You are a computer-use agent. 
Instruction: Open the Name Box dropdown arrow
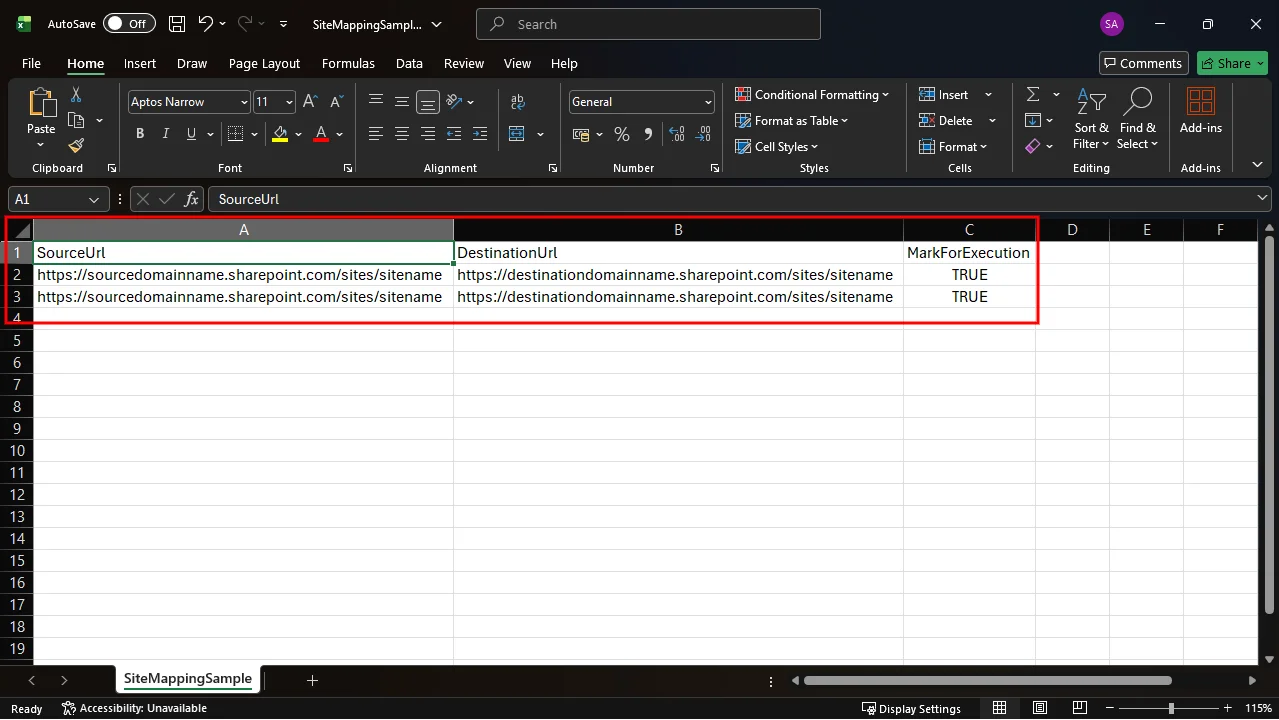click(94, 199)
